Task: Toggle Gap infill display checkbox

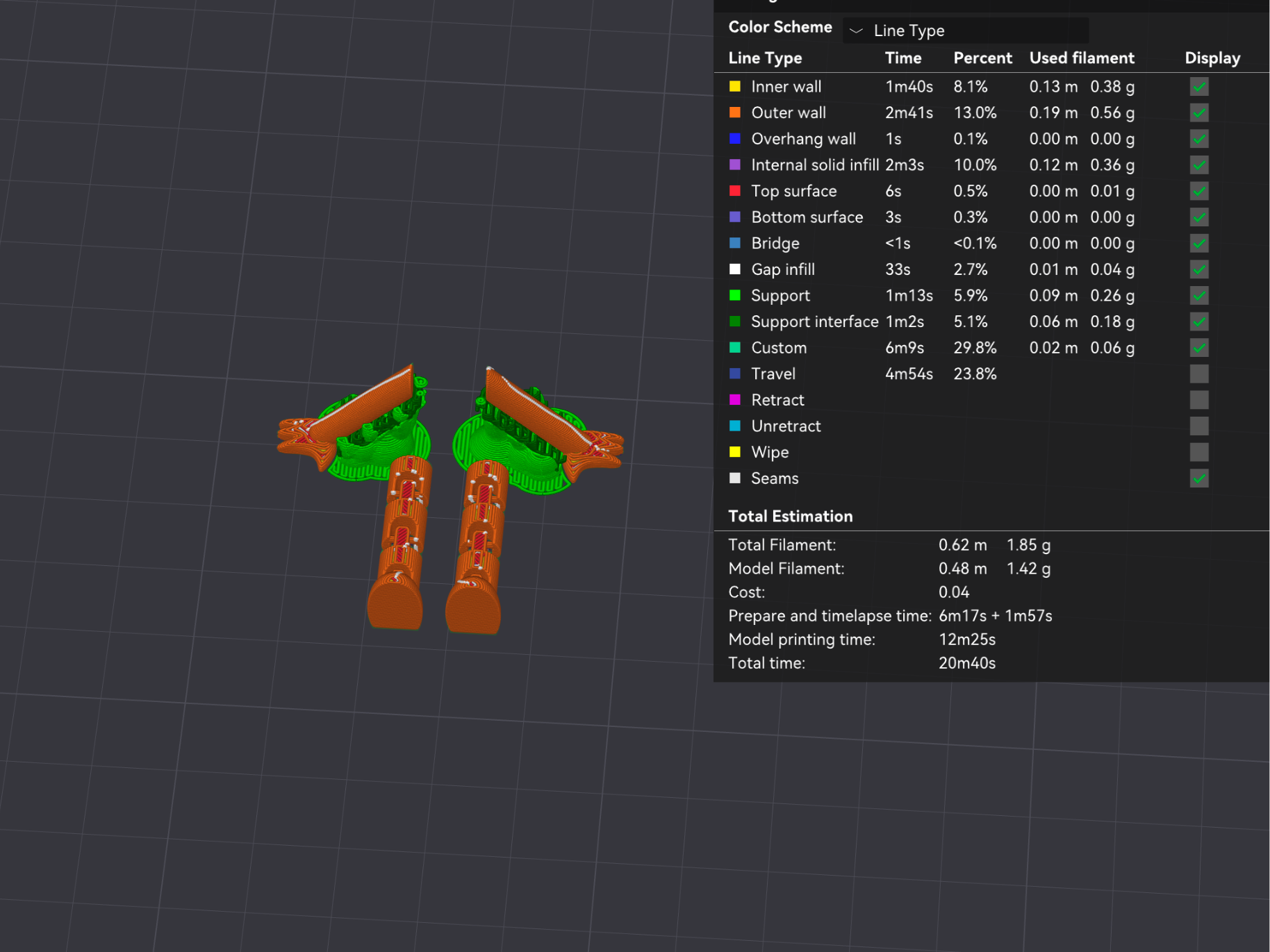Action: (1199, 269)
